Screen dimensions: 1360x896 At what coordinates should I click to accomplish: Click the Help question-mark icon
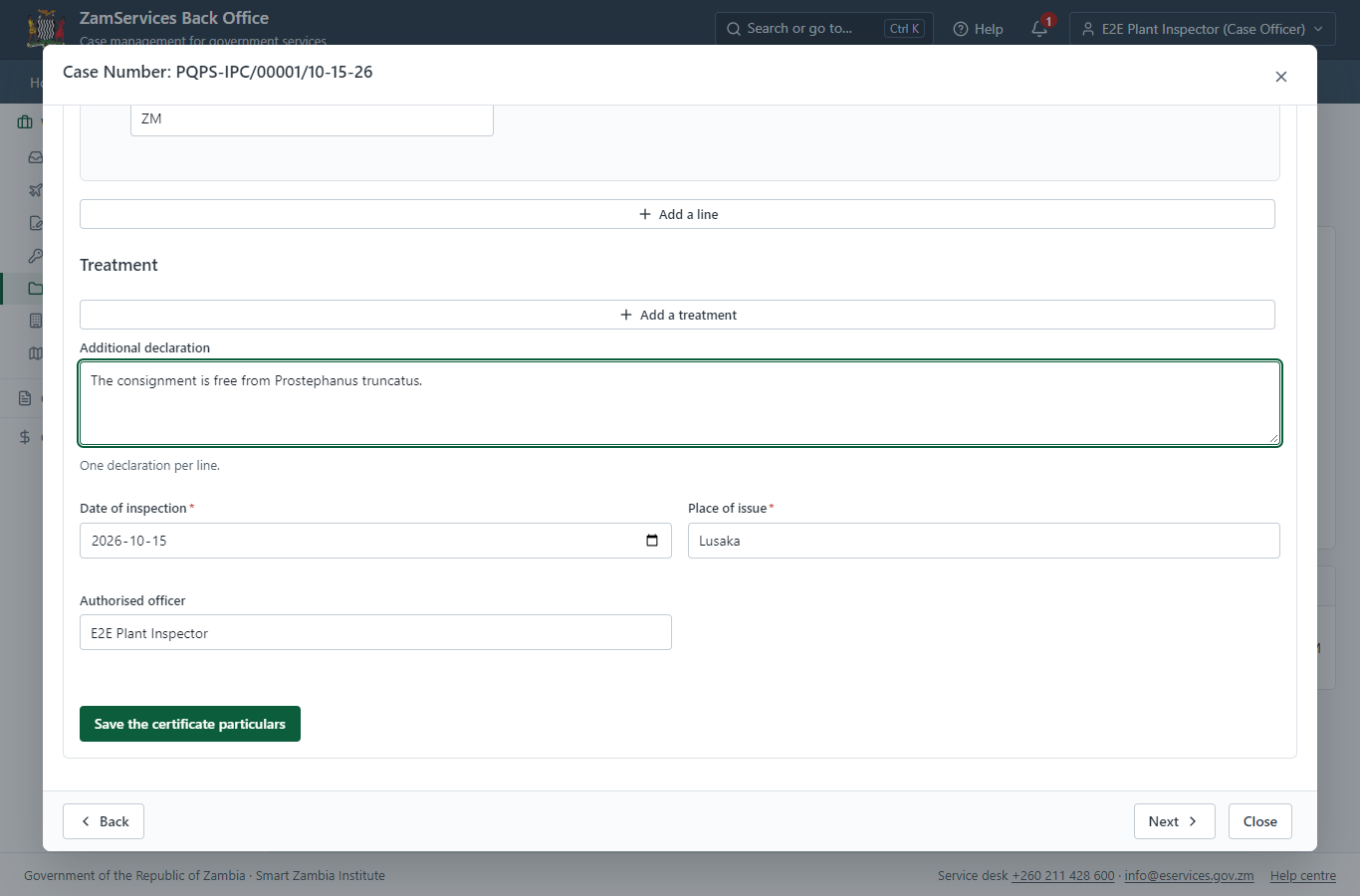(x=961, y=29)
